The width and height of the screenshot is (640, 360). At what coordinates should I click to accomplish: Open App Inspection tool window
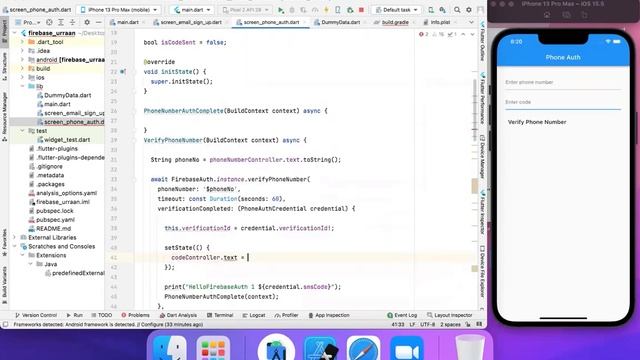click(x=329, y=315)
